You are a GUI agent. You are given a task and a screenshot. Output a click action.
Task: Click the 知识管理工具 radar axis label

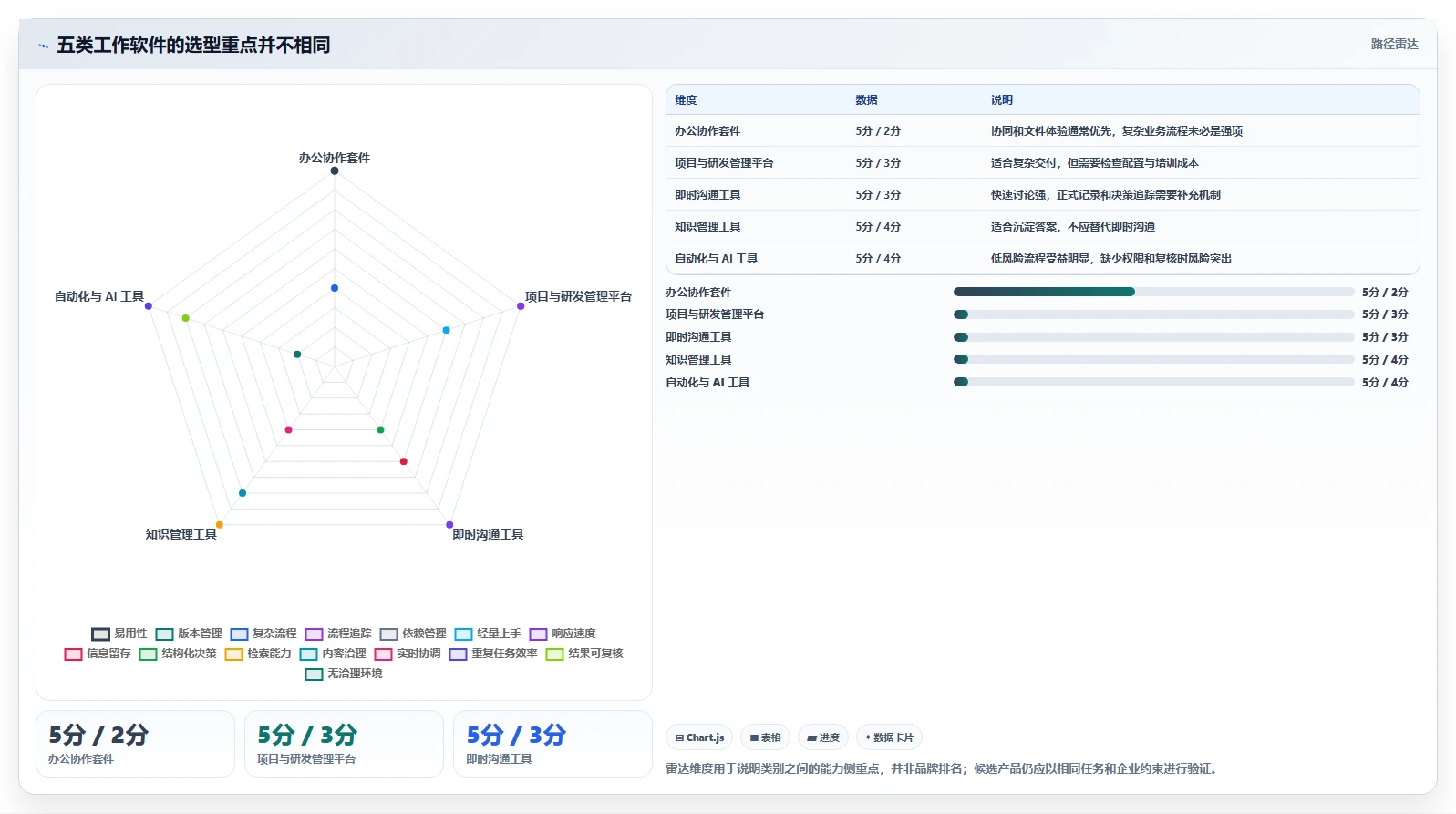(181, 534)
